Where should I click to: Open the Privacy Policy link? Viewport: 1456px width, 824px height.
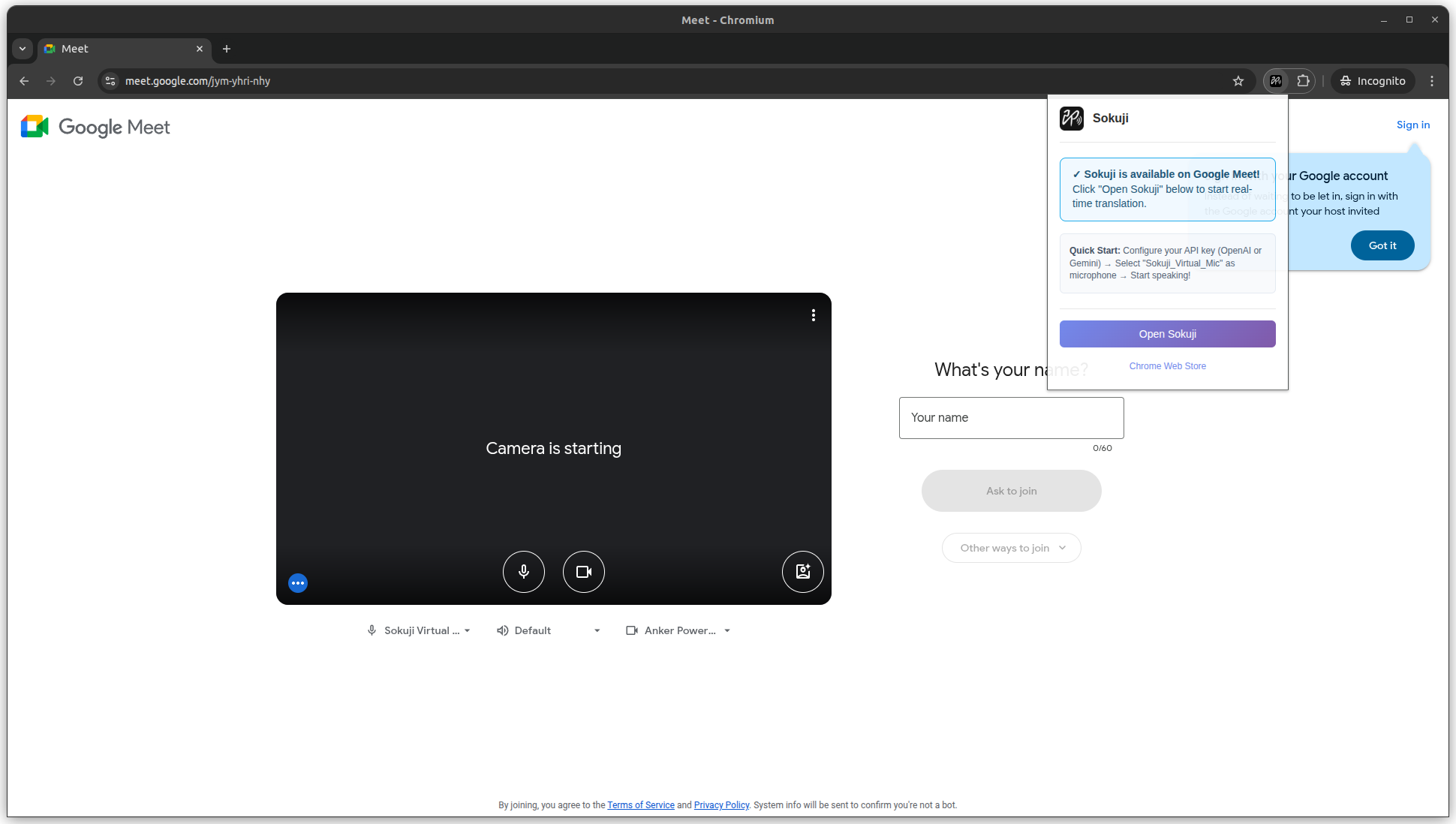(721, 805)
